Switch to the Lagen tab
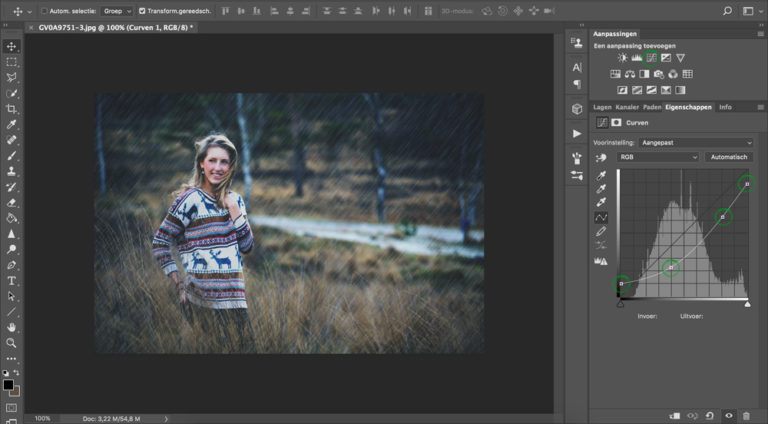The width and height of the screenshot is (768, 424). coord(602,107)
